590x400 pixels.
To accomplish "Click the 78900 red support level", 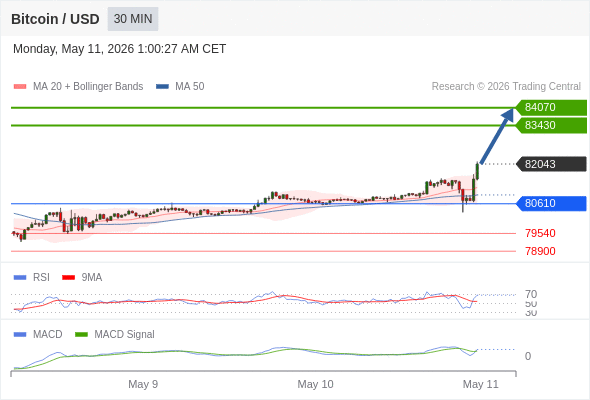I will coord(540,251).
